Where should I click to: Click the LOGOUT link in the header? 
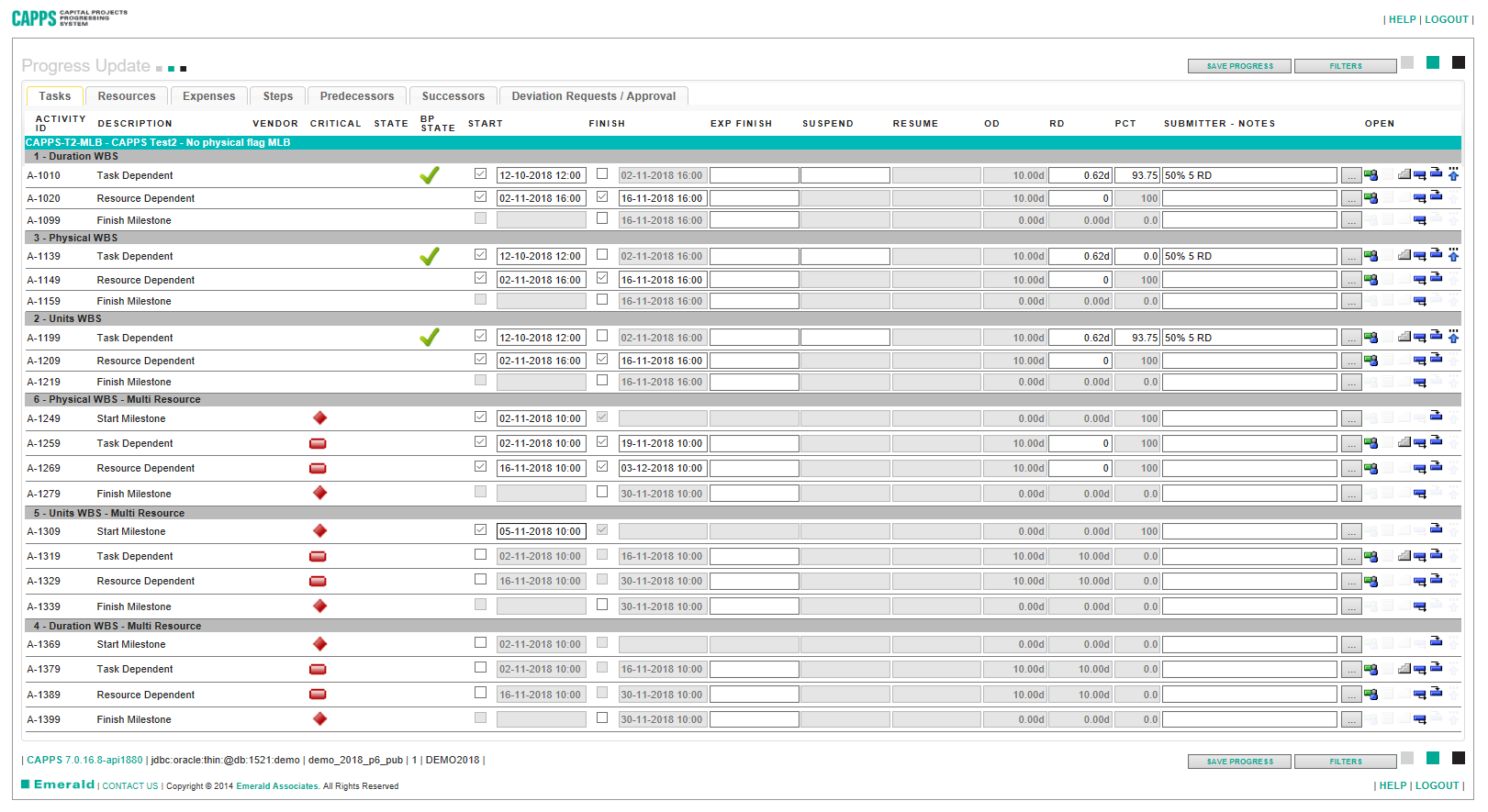click(x=1446, y=19)
